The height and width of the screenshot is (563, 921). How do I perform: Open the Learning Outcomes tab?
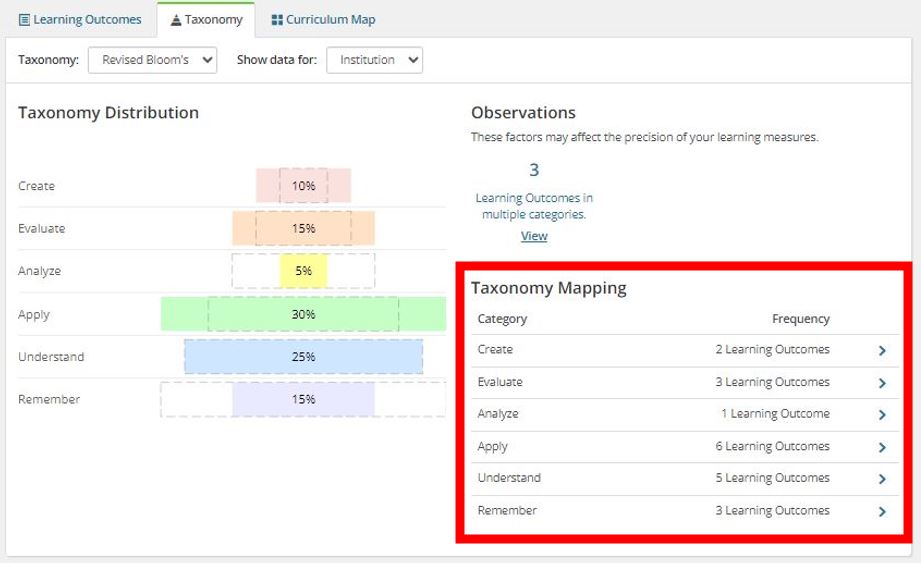80,20
